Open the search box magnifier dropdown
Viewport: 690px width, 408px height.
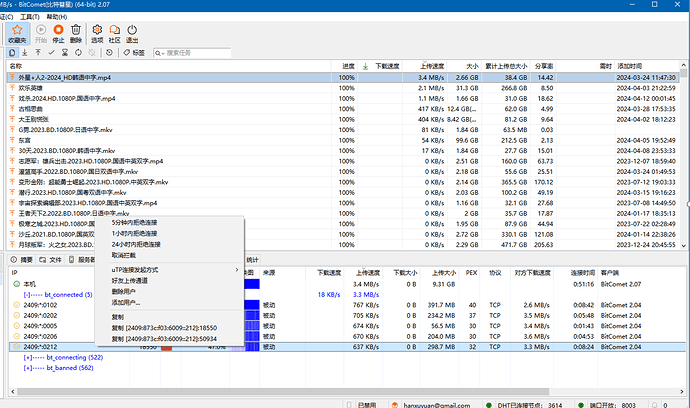coord(159,53)
